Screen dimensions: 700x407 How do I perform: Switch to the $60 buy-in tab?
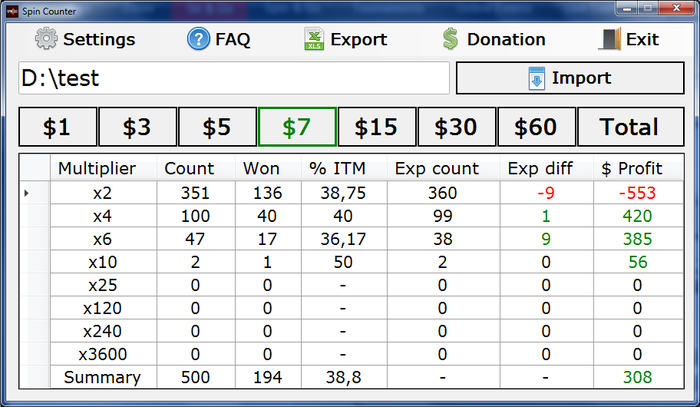537,127
